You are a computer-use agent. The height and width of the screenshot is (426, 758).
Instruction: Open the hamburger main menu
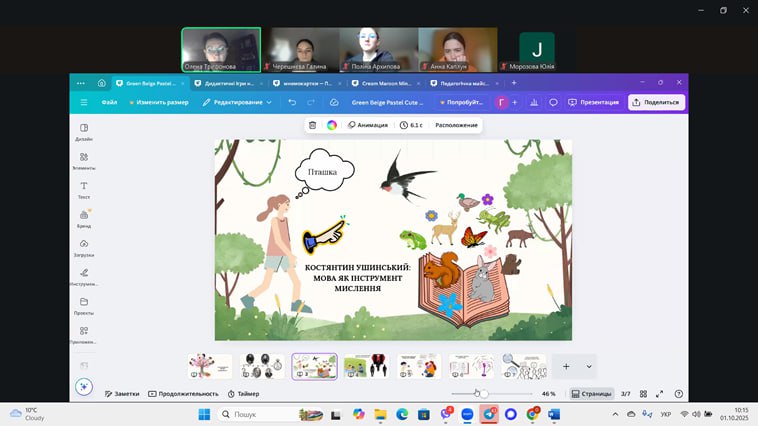(x=84, y=103)
